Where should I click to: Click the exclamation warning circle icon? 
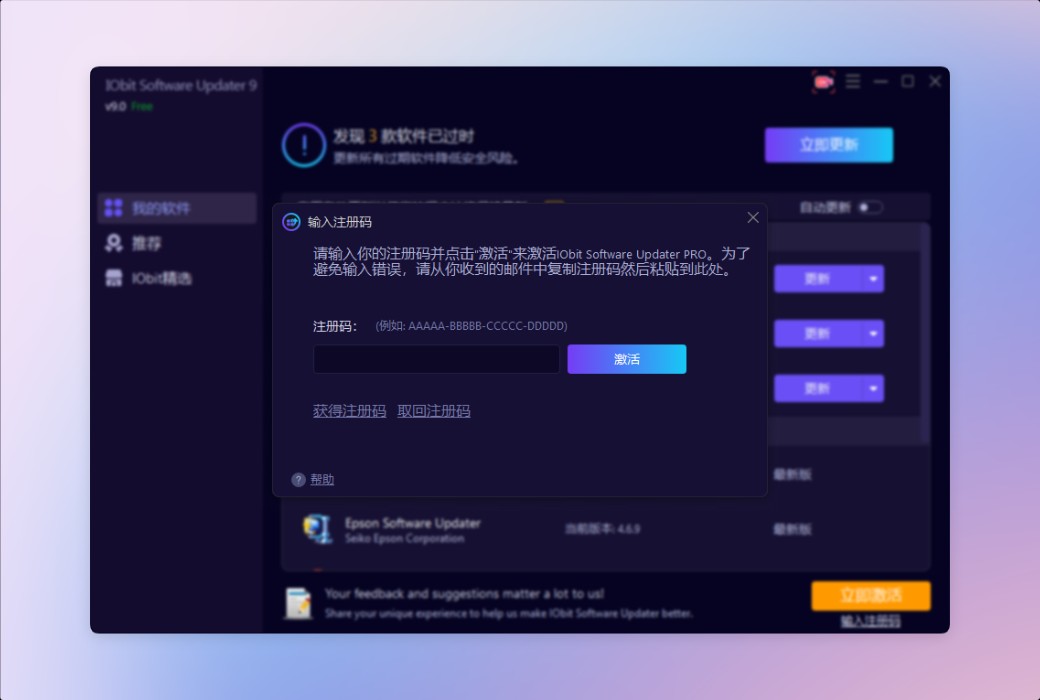point(304,145)
